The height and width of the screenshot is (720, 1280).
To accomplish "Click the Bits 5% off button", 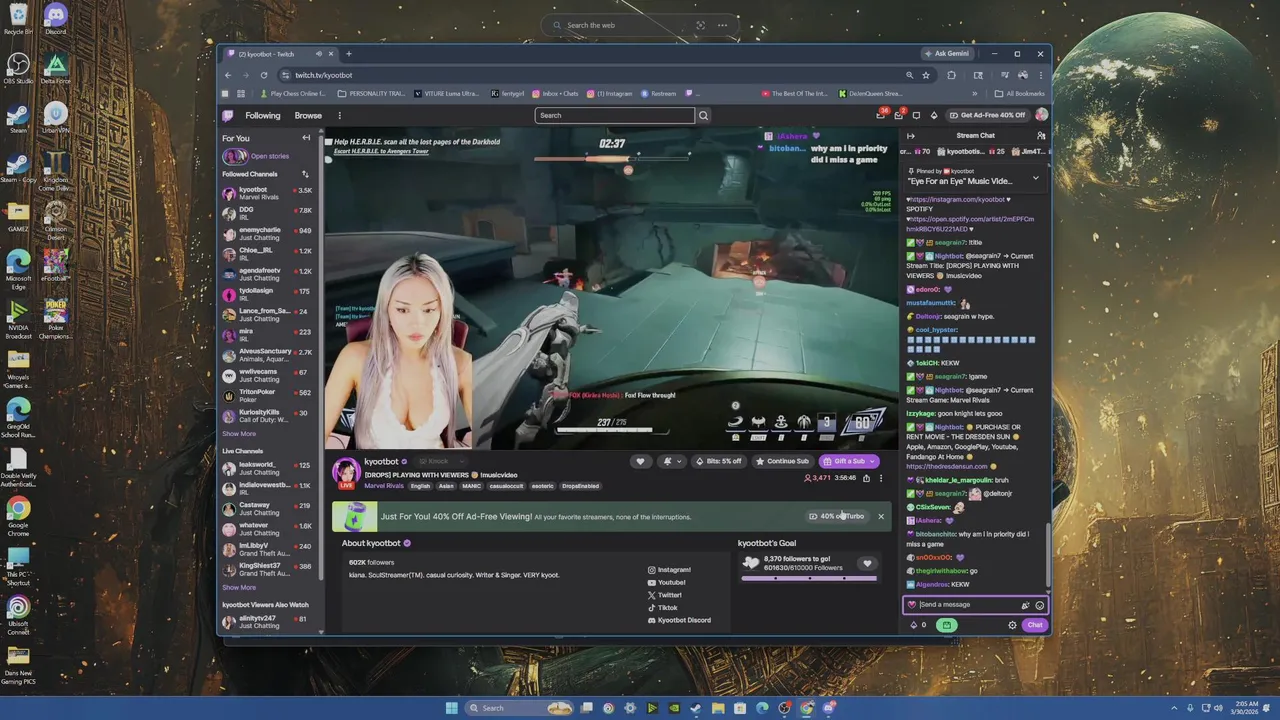I will click(x=718, y=461).
